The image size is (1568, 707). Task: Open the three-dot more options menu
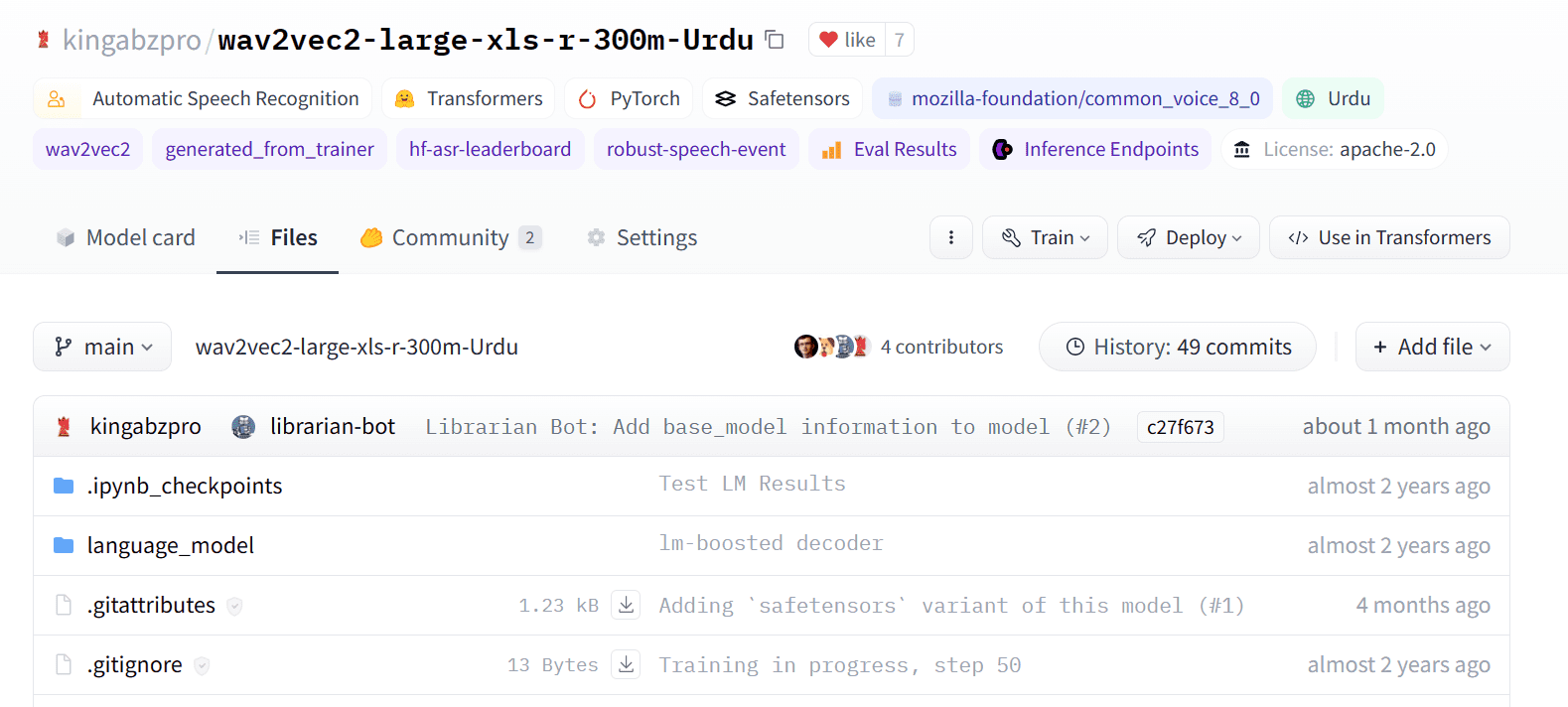951,237
